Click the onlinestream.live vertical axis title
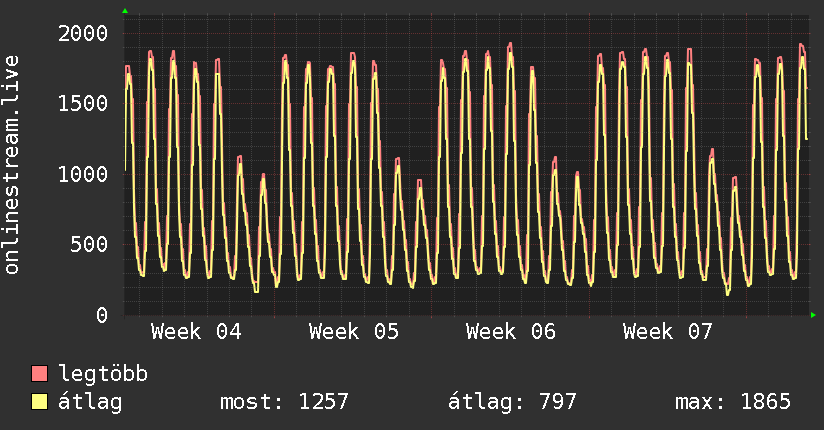The width and height of the screenshot is (824, 430). [12, 165]
